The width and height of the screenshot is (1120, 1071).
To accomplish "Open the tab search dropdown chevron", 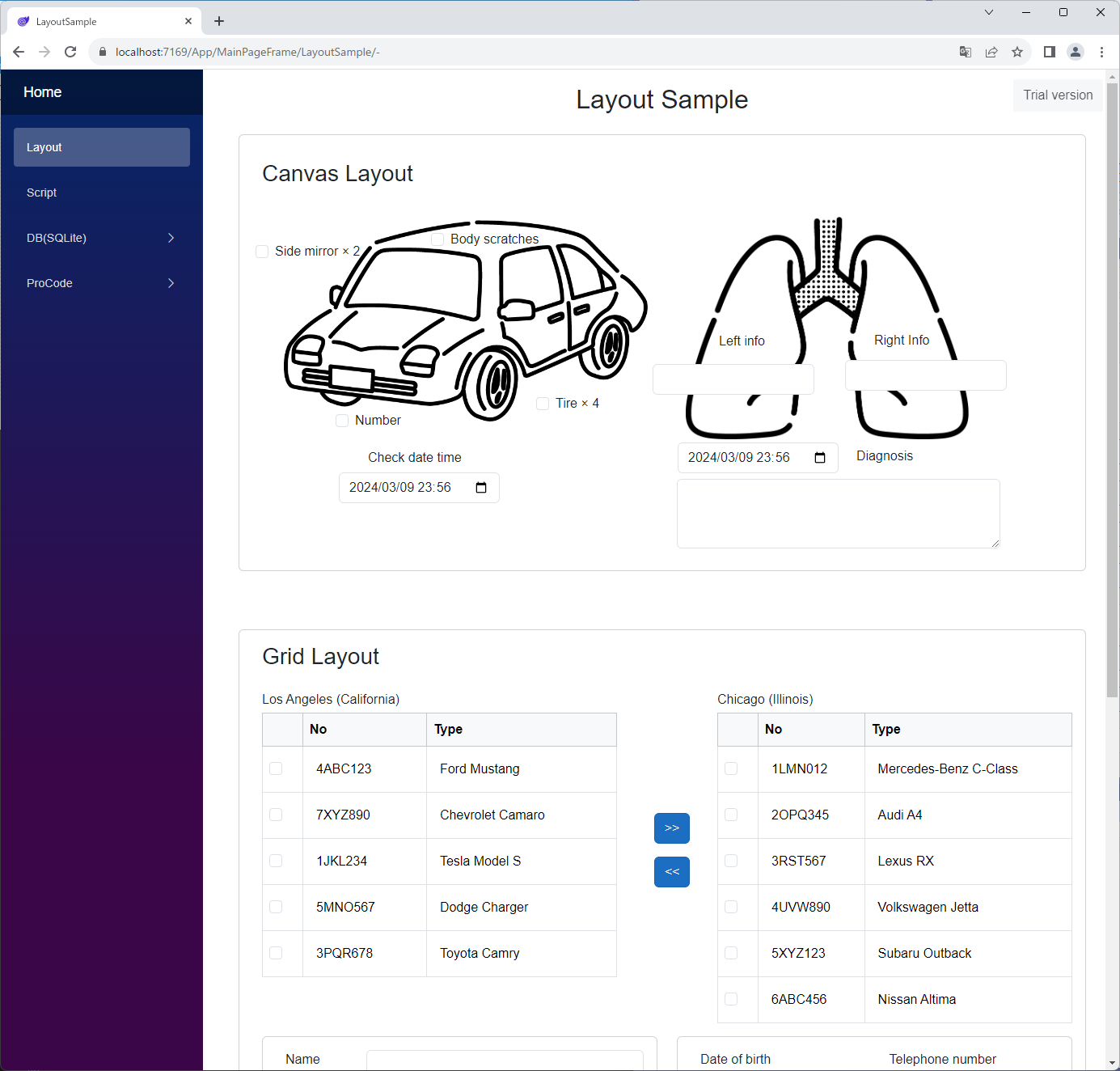I will 988,12.
